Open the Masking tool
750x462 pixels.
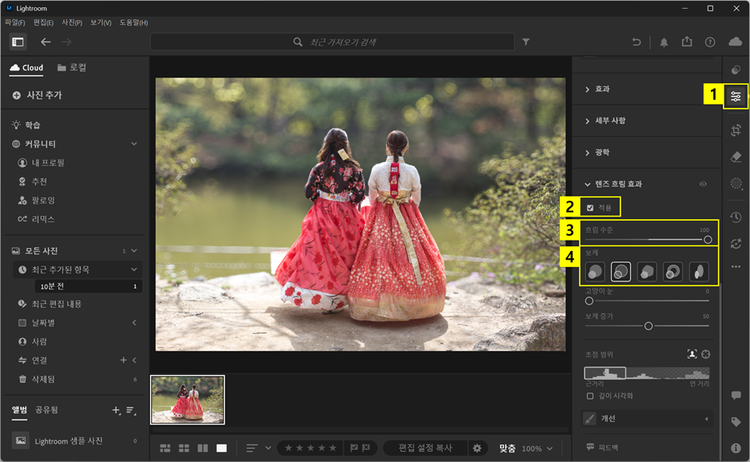click(736, 183)
